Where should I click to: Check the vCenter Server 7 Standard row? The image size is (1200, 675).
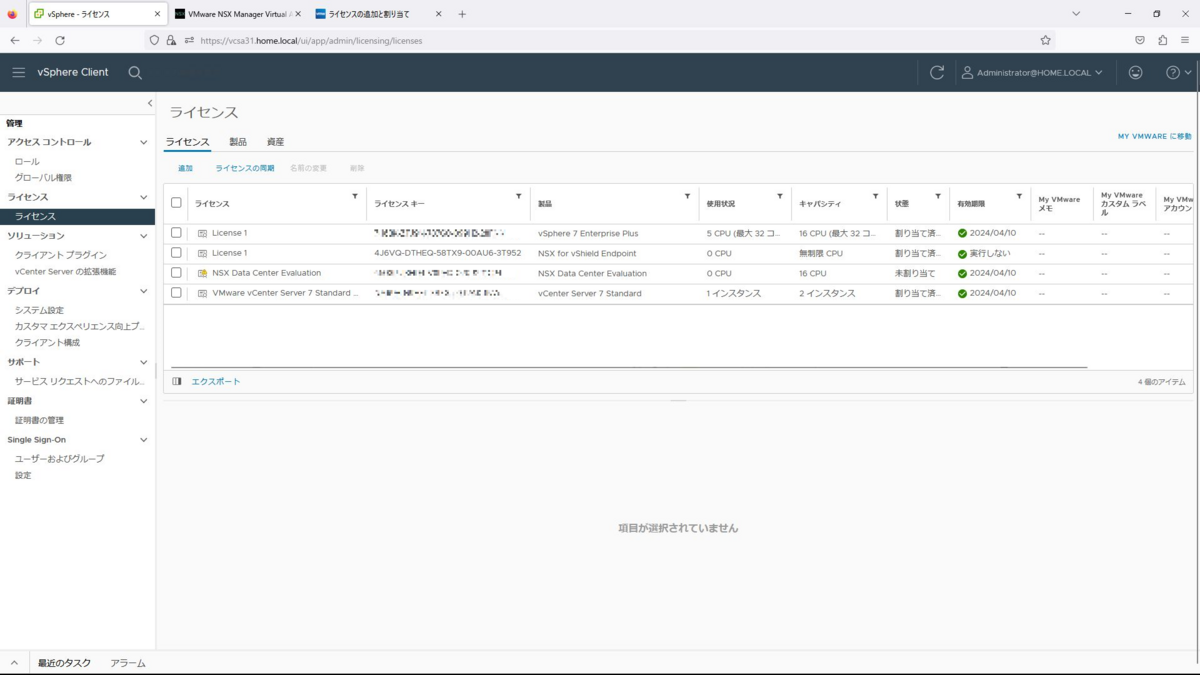176,293
